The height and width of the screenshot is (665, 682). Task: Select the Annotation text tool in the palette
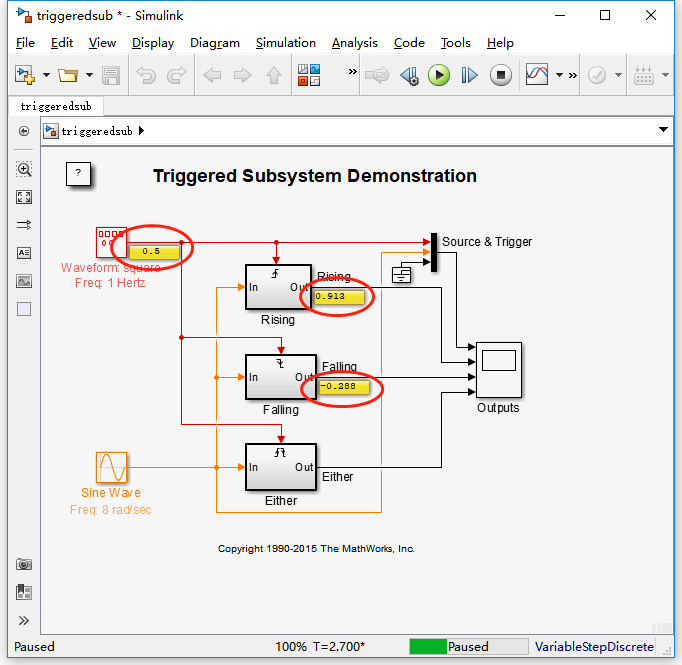pos(24,253)
